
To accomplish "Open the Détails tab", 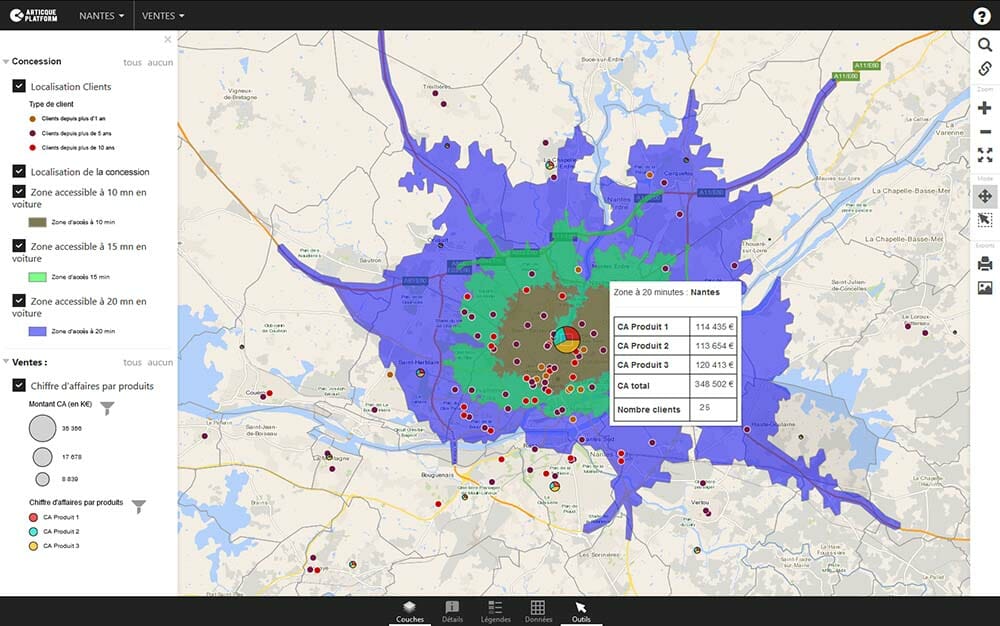I will coord(452,611).
